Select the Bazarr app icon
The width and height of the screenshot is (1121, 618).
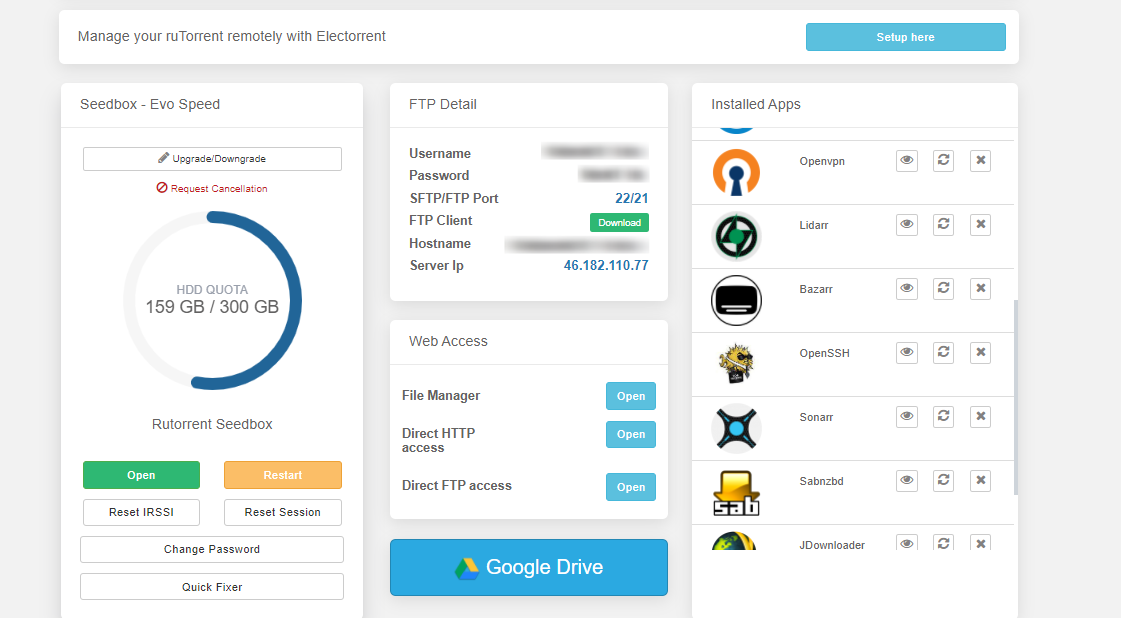tap(736, 300)
